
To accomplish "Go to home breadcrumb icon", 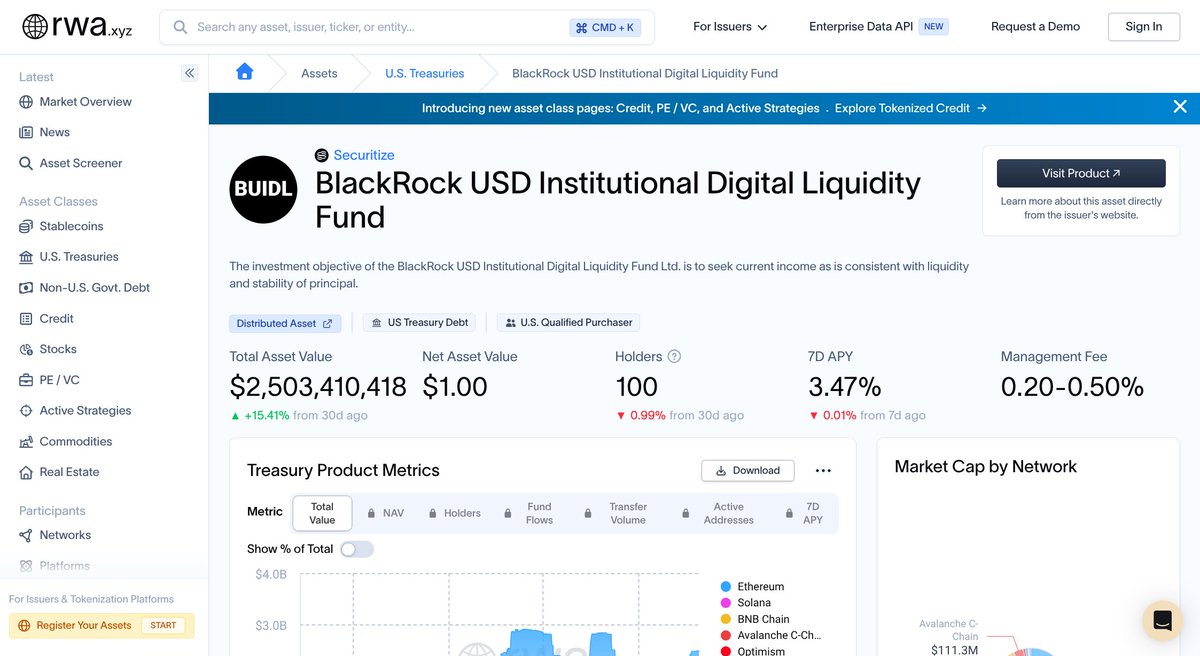I will [244, 72].
